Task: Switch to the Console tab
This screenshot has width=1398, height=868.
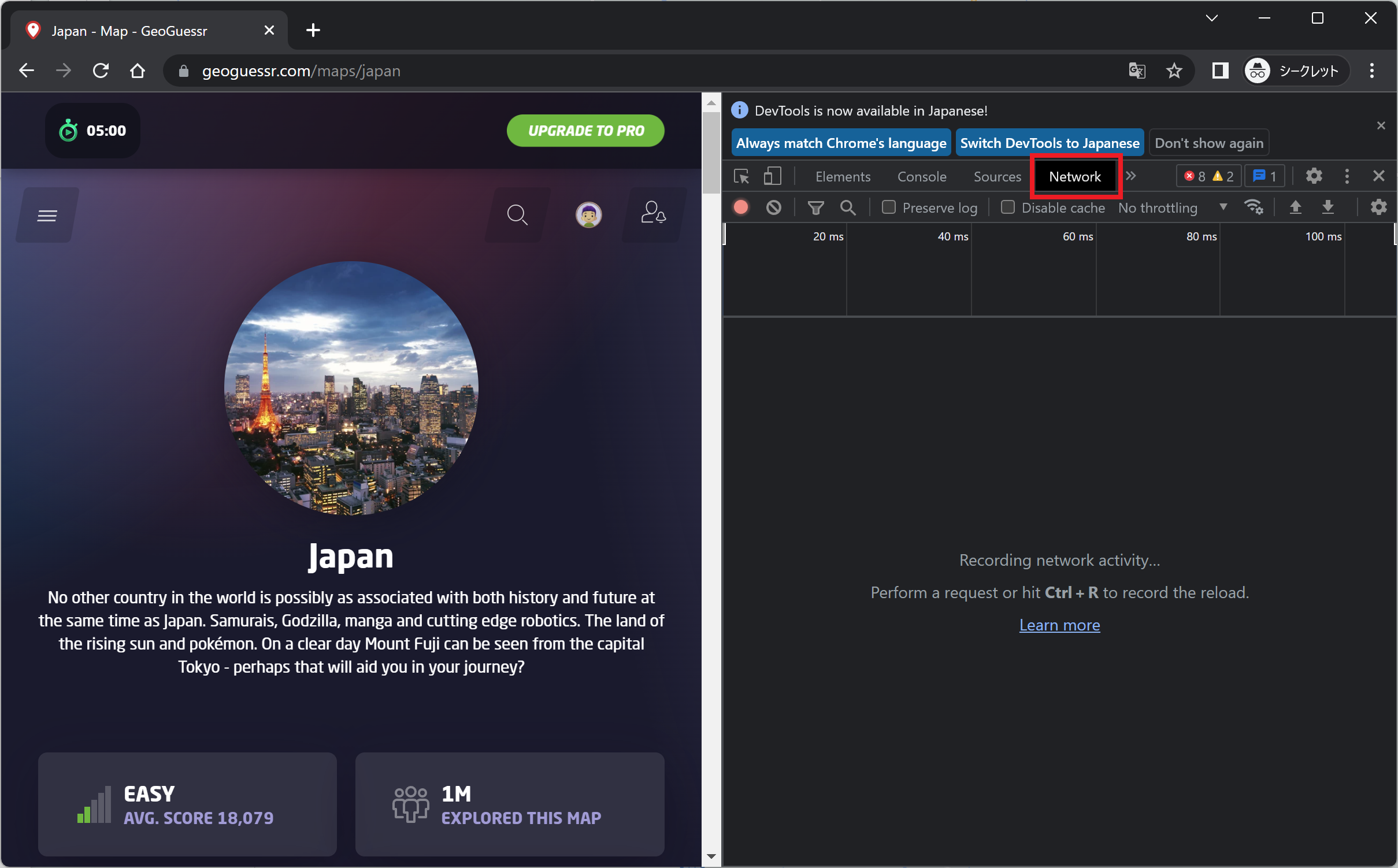Action: 921,176
